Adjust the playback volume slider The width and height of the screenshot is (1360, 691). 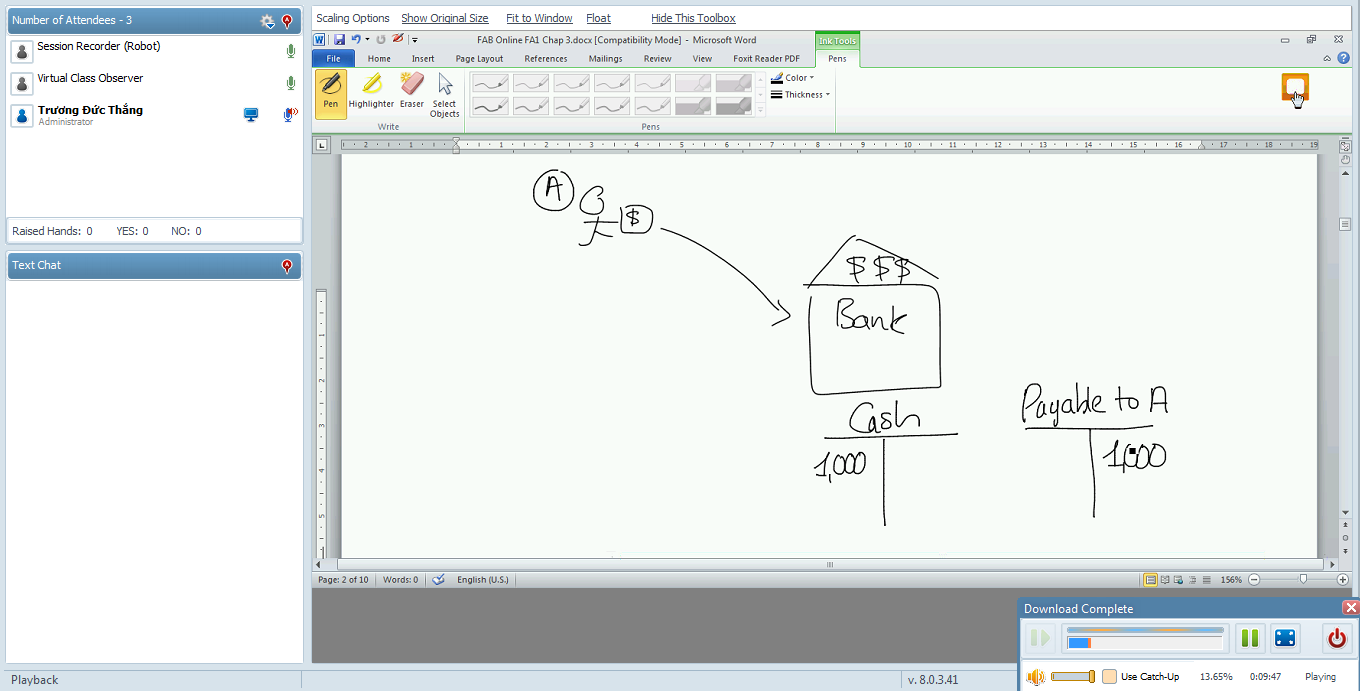tap(1073, 677)
